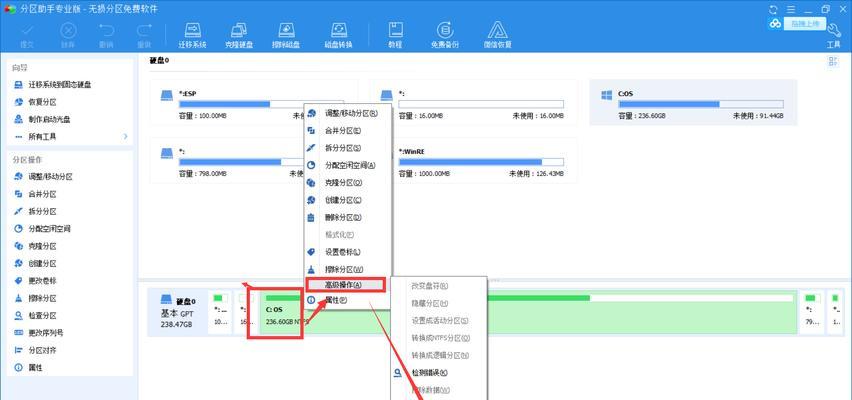Click the 撤销 undo arrow
This screenshot has width=852, height=400.
pos(106,35)
